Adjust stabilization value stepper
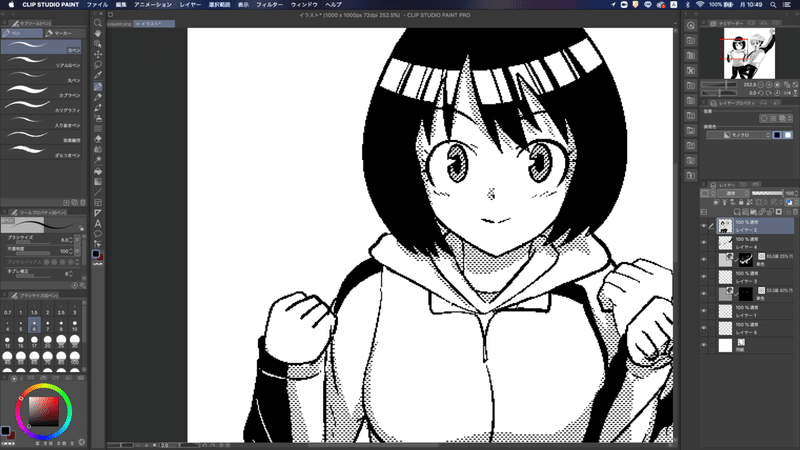The image size is (800, 450). click(x=70, y=273)
